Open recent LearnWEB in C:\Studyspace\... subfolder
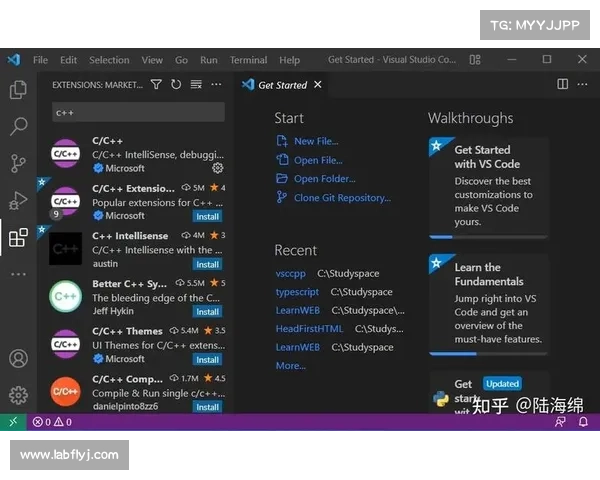The image size is (600, 480). pyautogui.click(x=298, y=310)
